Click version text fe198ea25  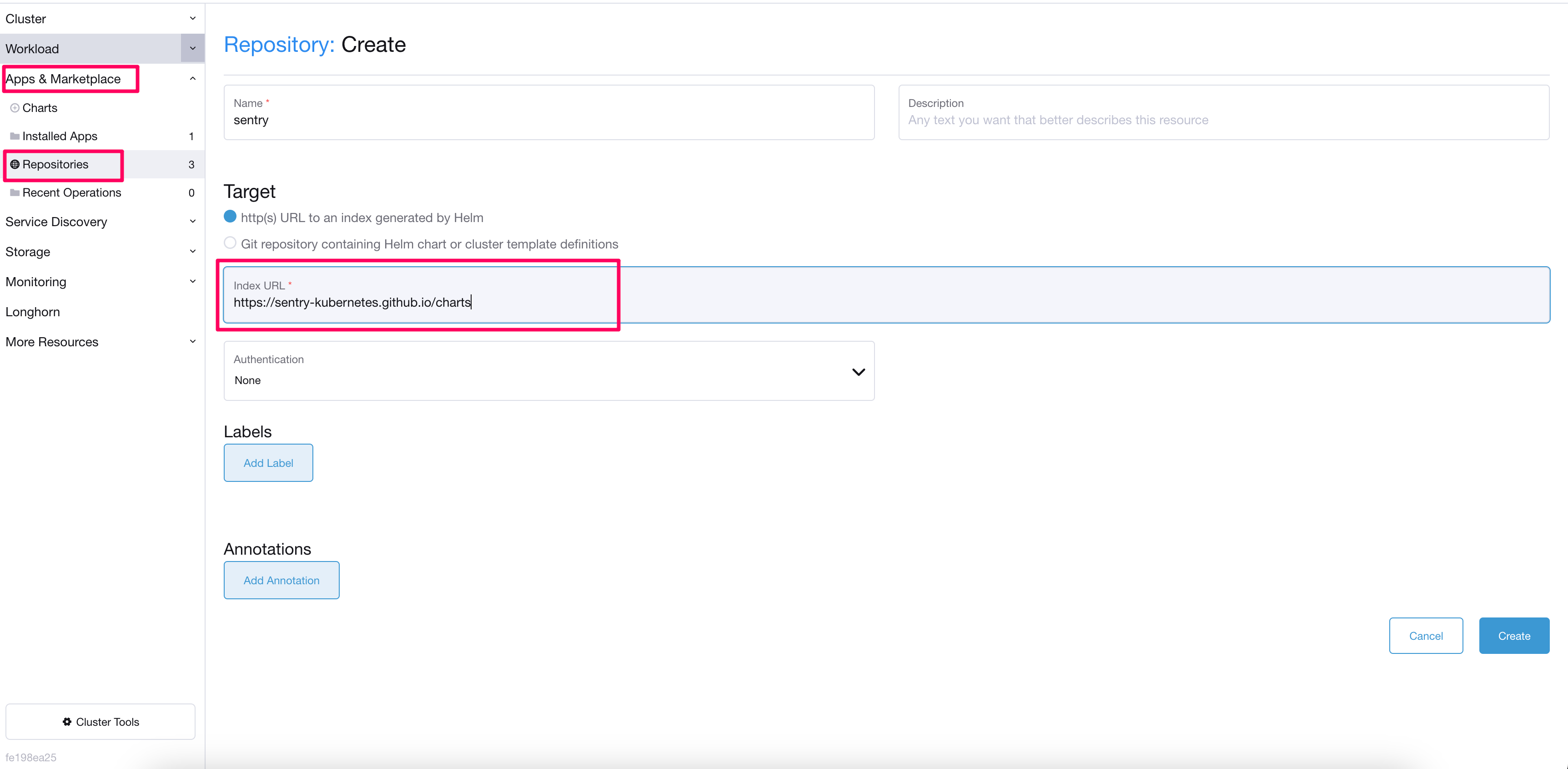31,758
